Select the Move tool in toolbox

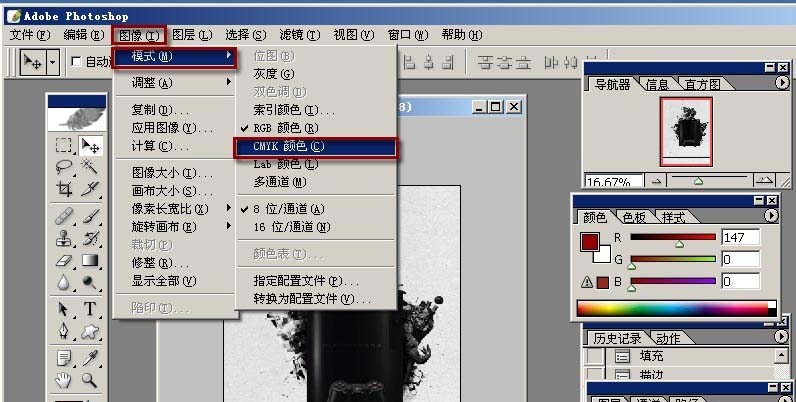[x=90, y=146]
